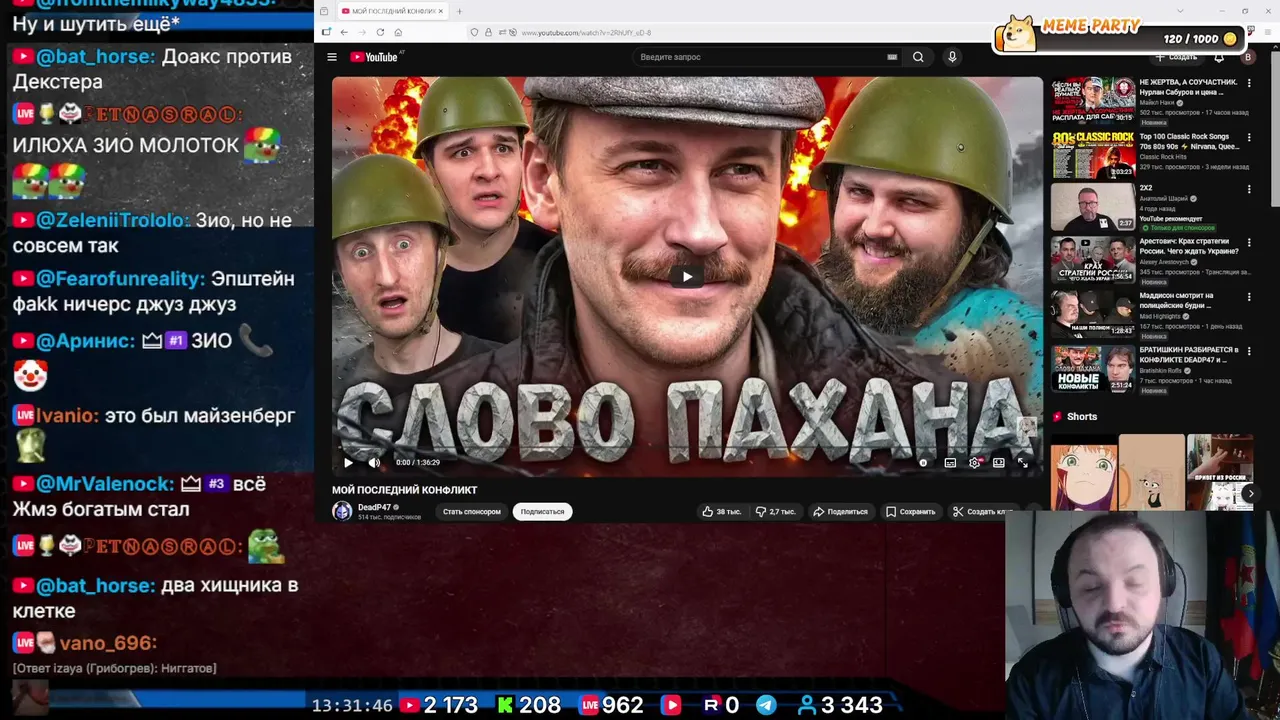Save the video with 'Сохранить'

pyautogui.click(x=910, y=511)
